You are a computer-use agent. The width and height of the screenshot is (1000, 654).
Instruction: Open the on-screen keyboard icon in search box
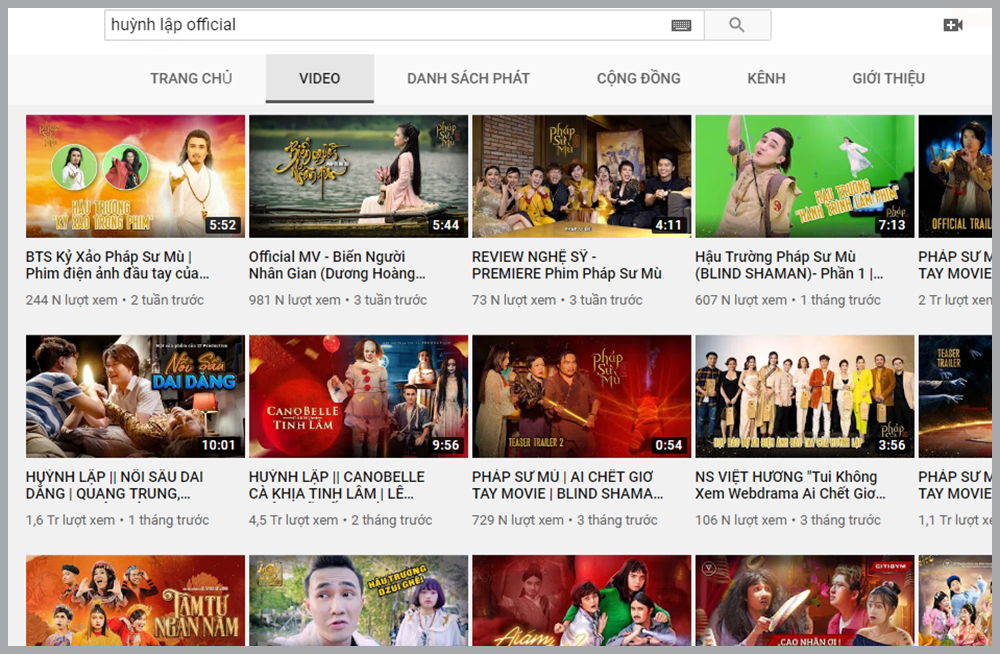coord(681,25)
